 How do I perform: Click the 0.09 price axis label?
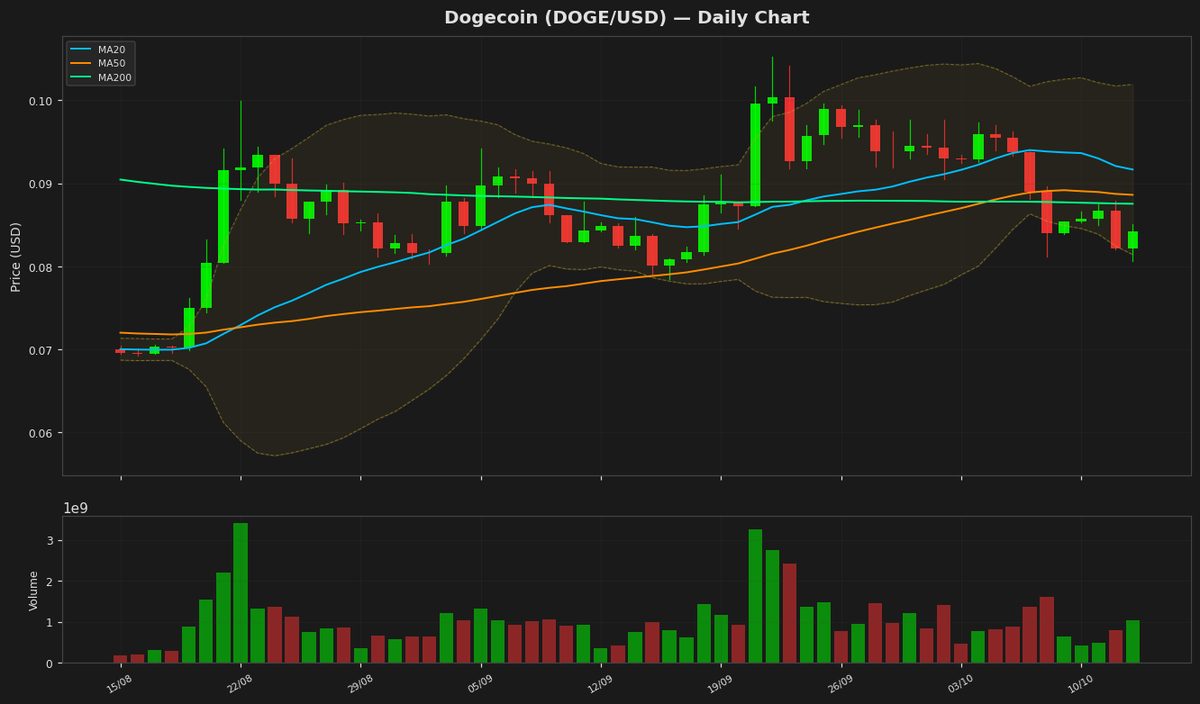(40, 185)
